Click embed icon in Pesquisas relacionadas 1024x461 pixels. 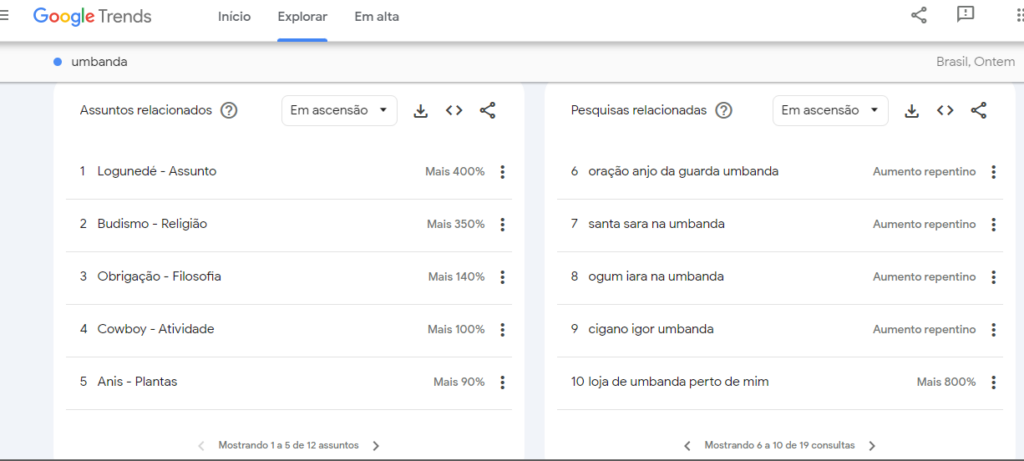click(945, 111)
